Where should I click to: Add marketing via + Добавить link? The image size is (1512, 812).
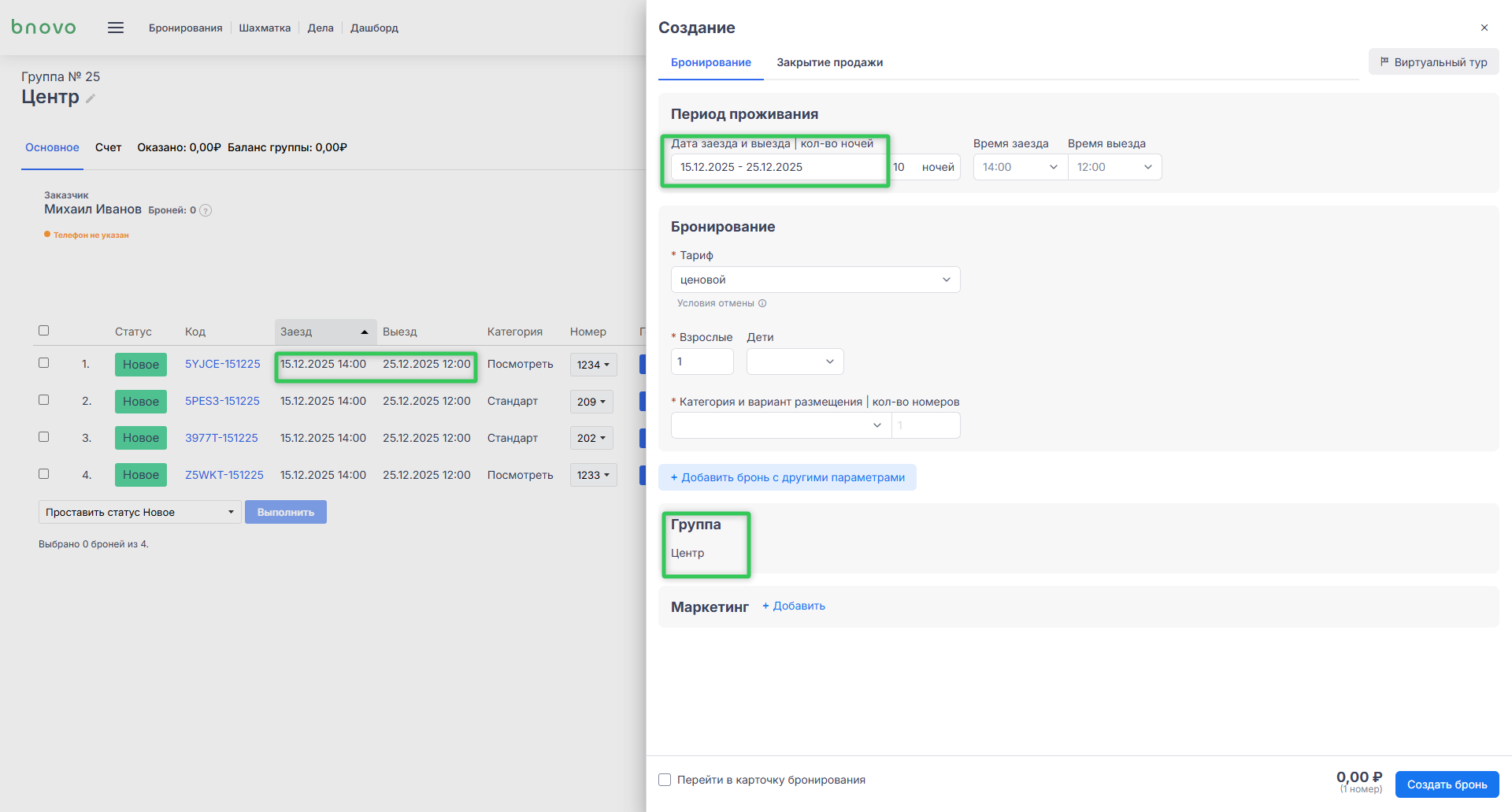pyautogui.click(x=794, y=606)
